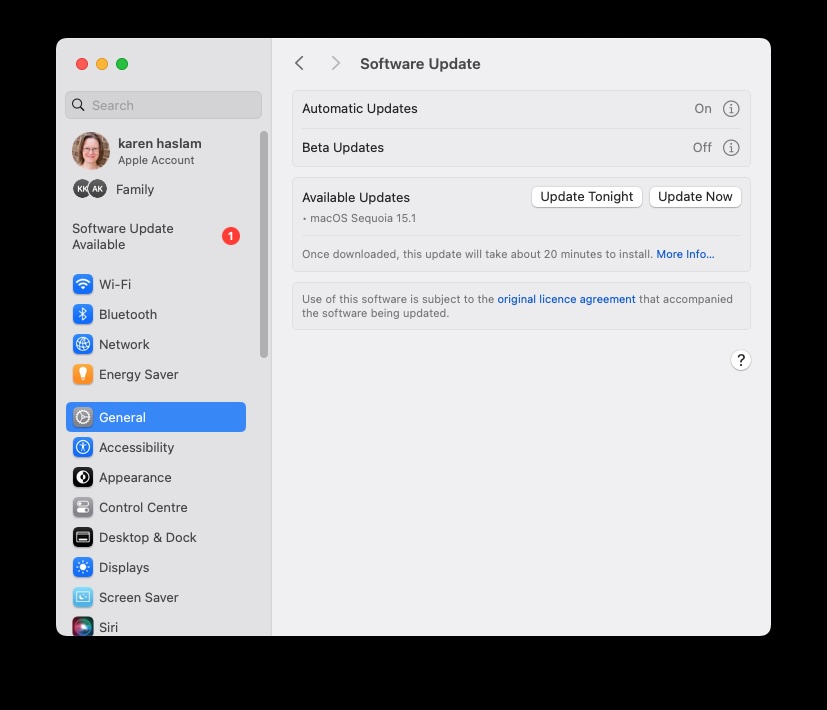Click the Update Tonight button
This screenshot has height=710, width=827.
(586, 197)
